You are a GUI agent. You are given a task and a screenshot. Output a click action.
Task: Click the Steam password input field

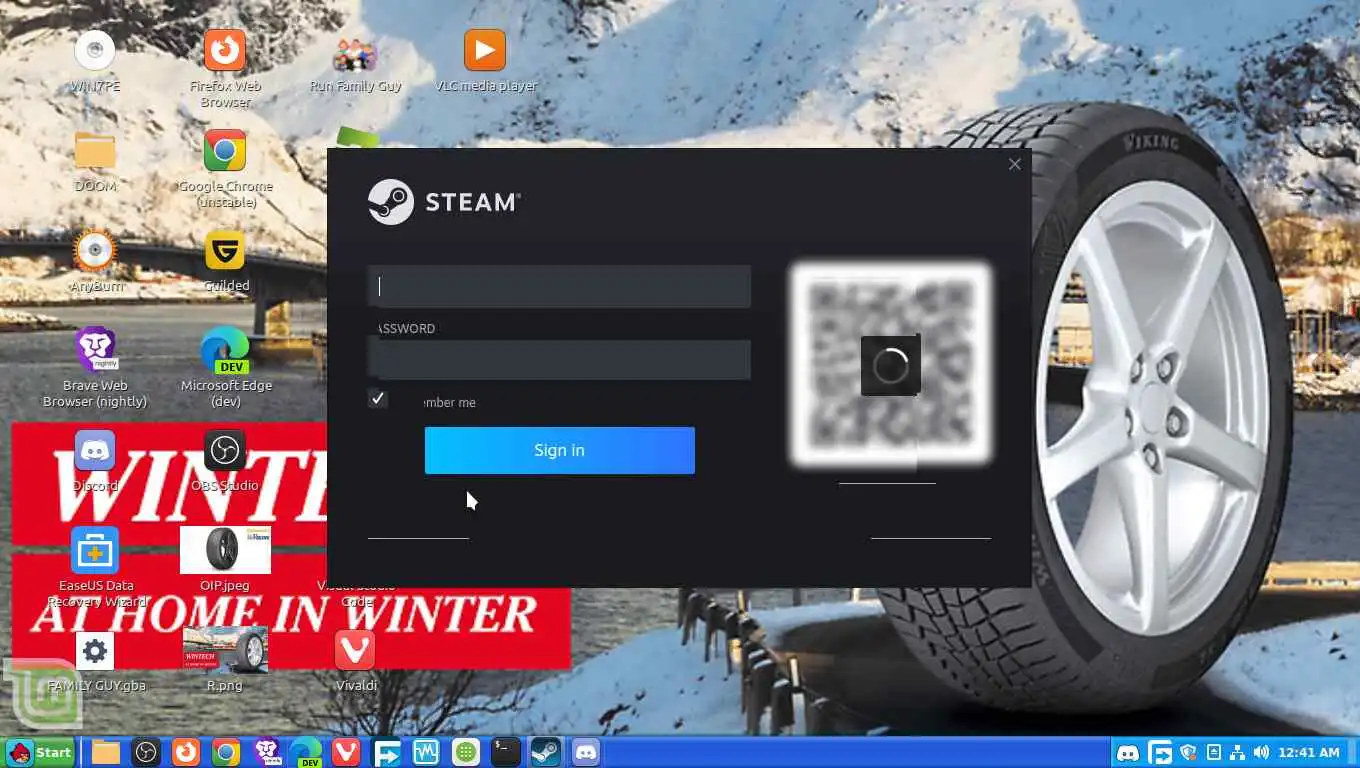coord(559,360)
